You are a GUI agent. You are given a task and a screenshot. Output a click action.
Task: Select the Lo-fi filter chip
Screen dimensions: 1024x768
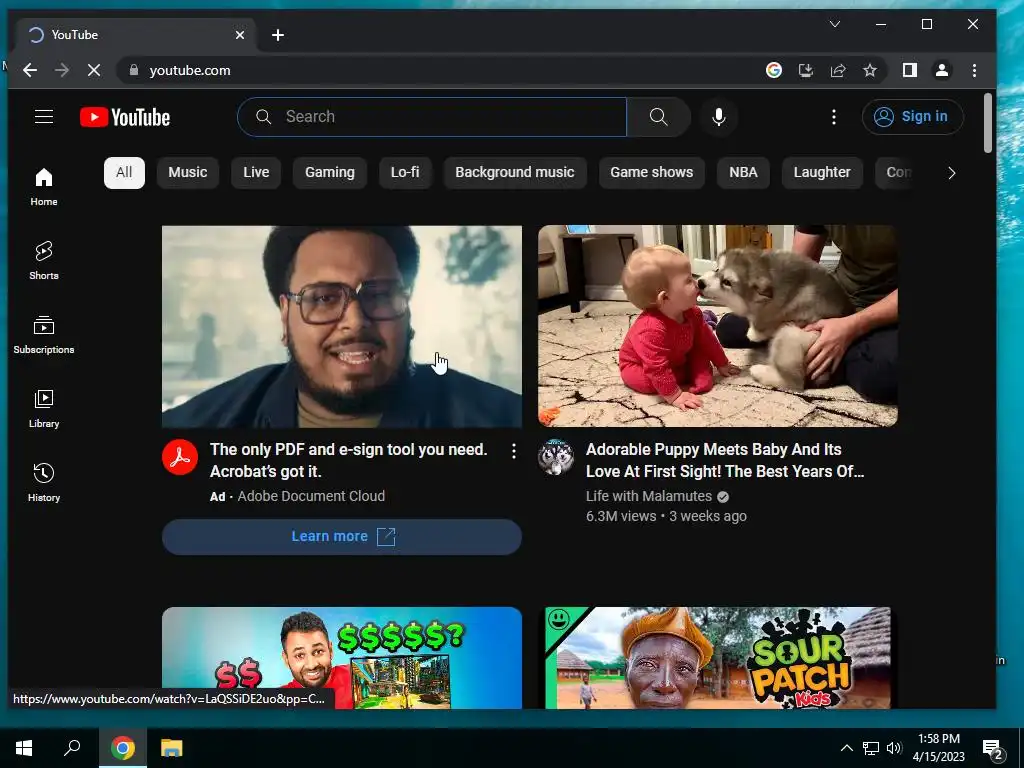(405, 173)
